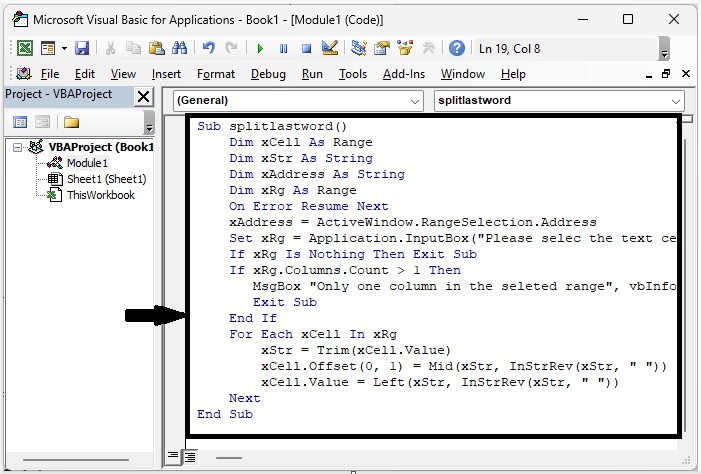Click the 'Sub splitlastword()' code line

[x=272, y=127]
